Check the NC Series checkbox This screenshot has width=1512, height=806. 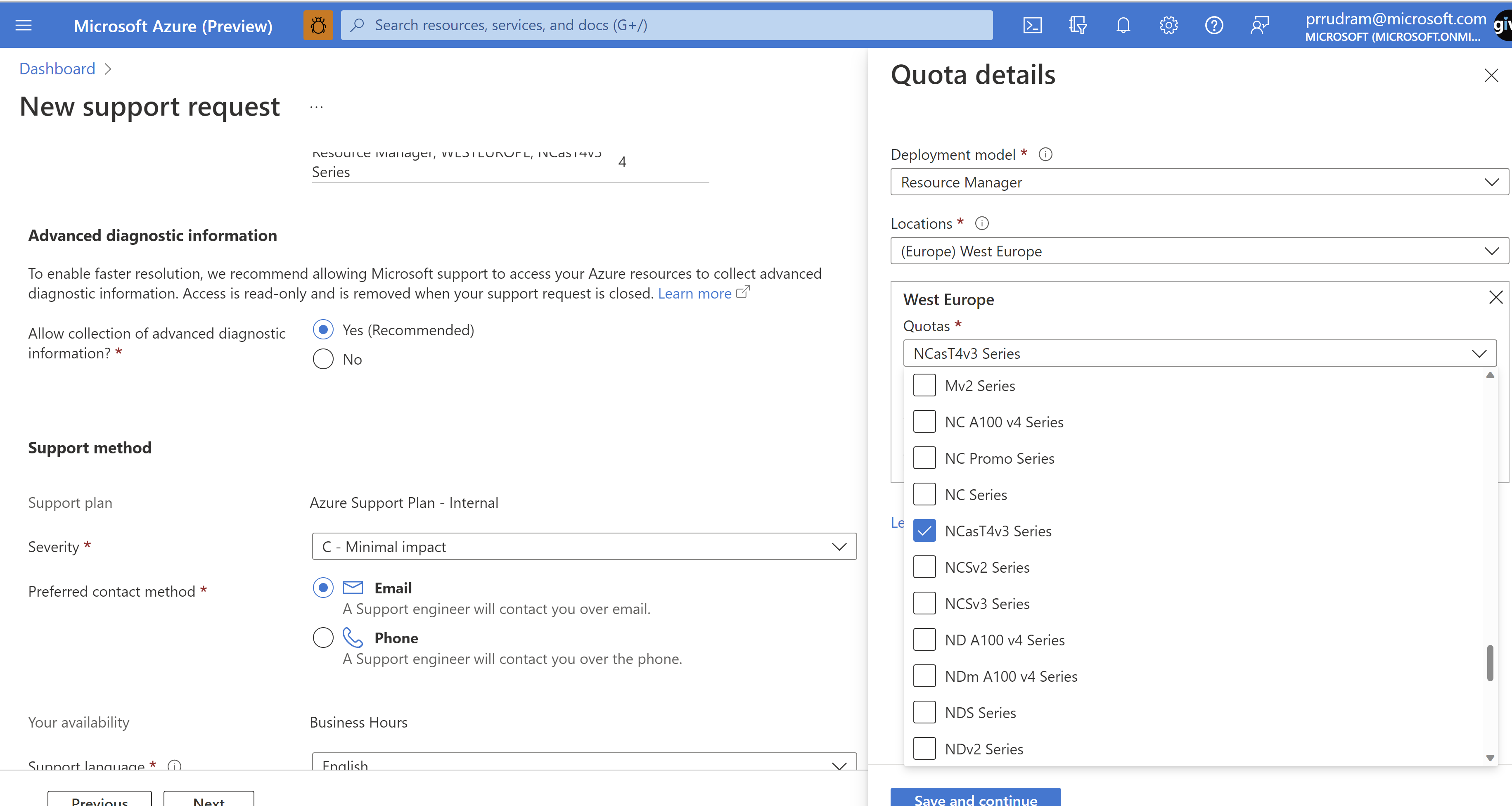pos(924,495)
